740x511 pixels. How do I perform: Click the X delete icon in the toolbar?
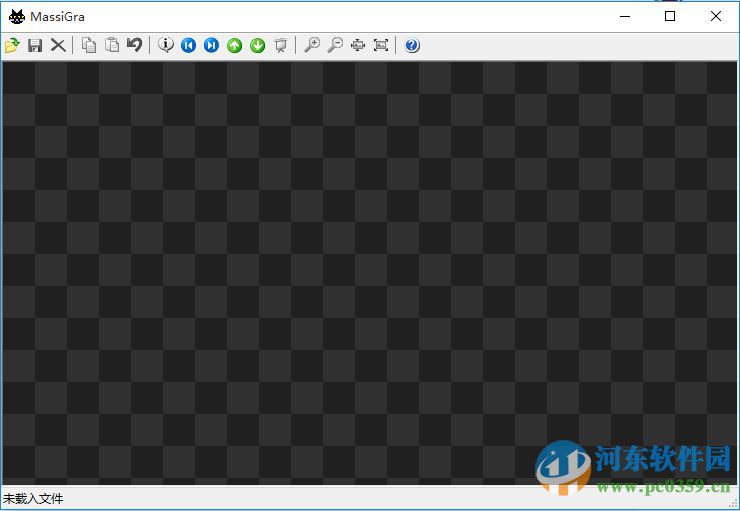pos(58,45)
